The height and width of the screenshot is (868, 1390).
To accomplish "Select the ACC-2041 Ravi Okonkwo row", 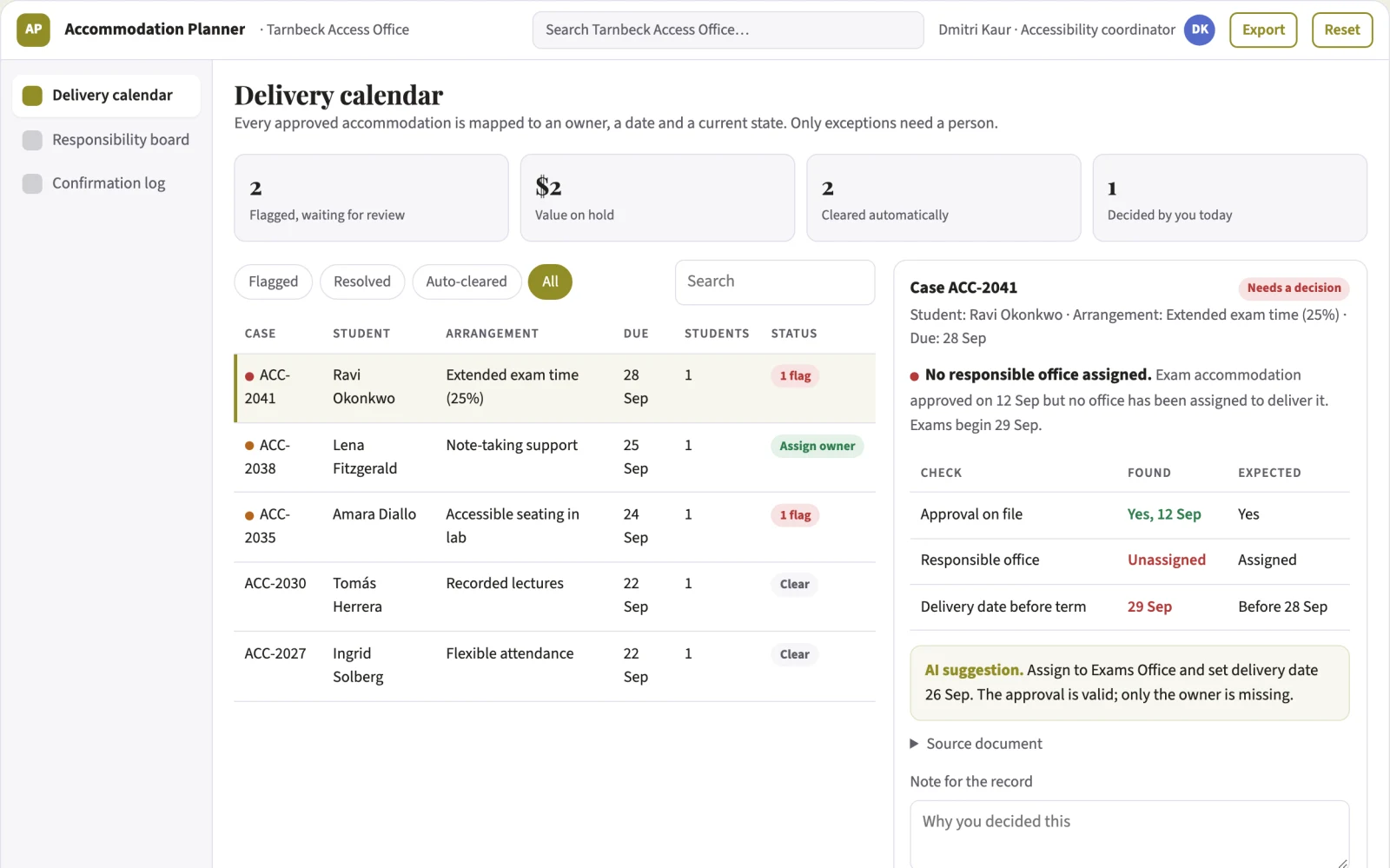I will (554, 388).
